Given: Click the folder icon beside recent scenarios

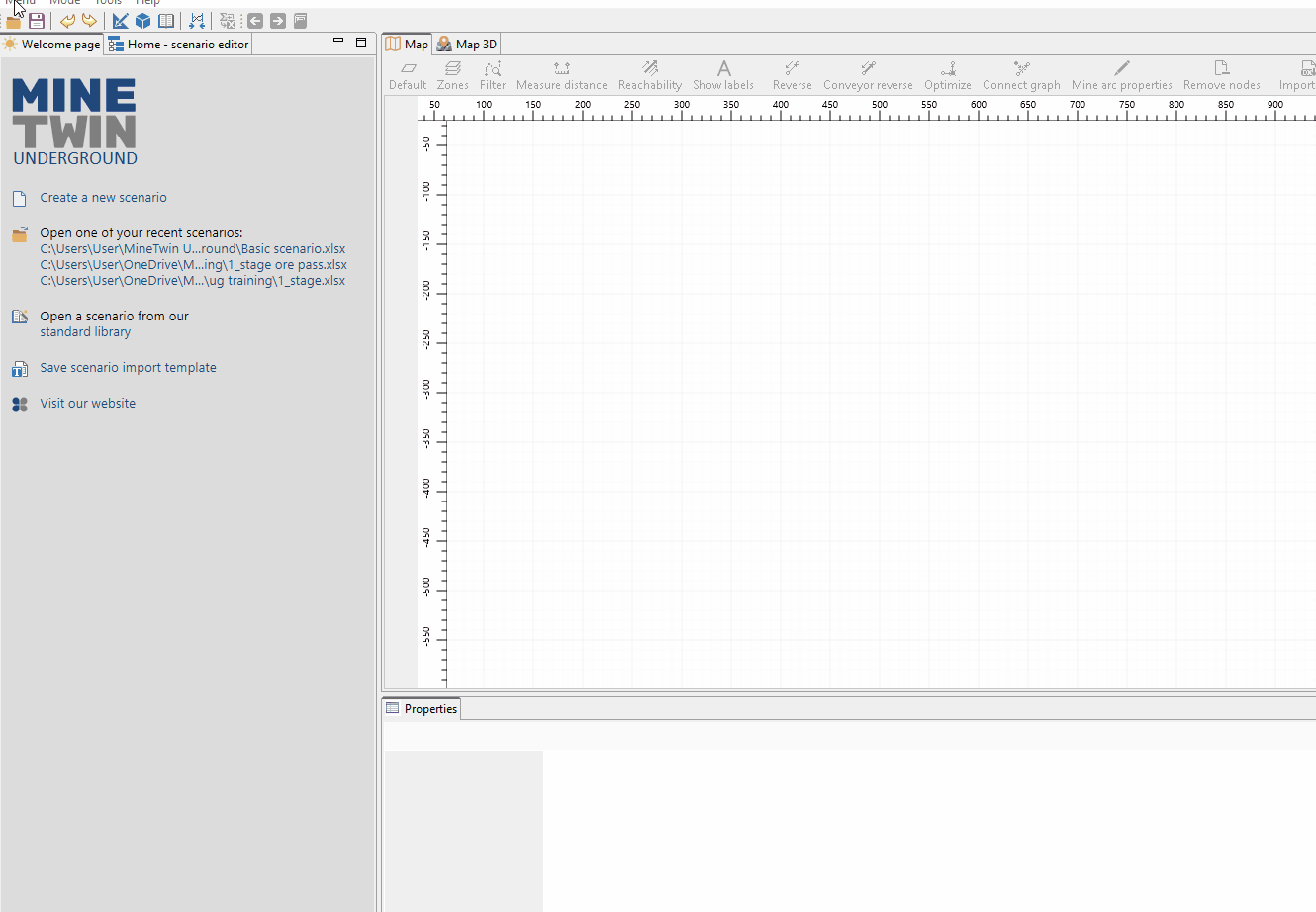Looking at the screenshot, I should [20, 234].
